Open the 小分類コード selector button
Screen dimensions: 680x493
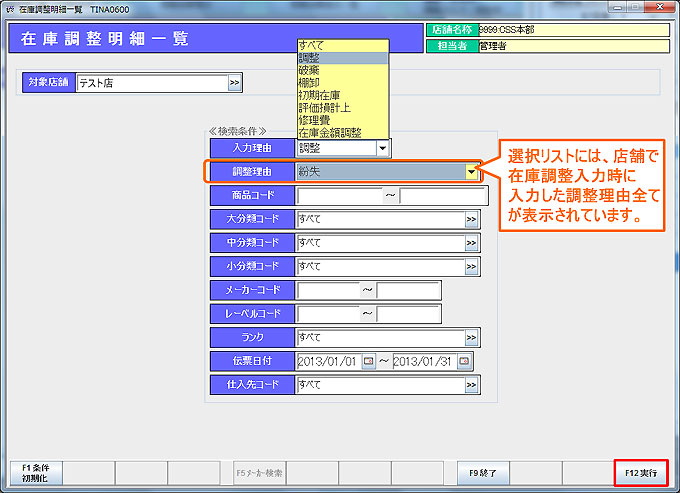tap(471, 267)
